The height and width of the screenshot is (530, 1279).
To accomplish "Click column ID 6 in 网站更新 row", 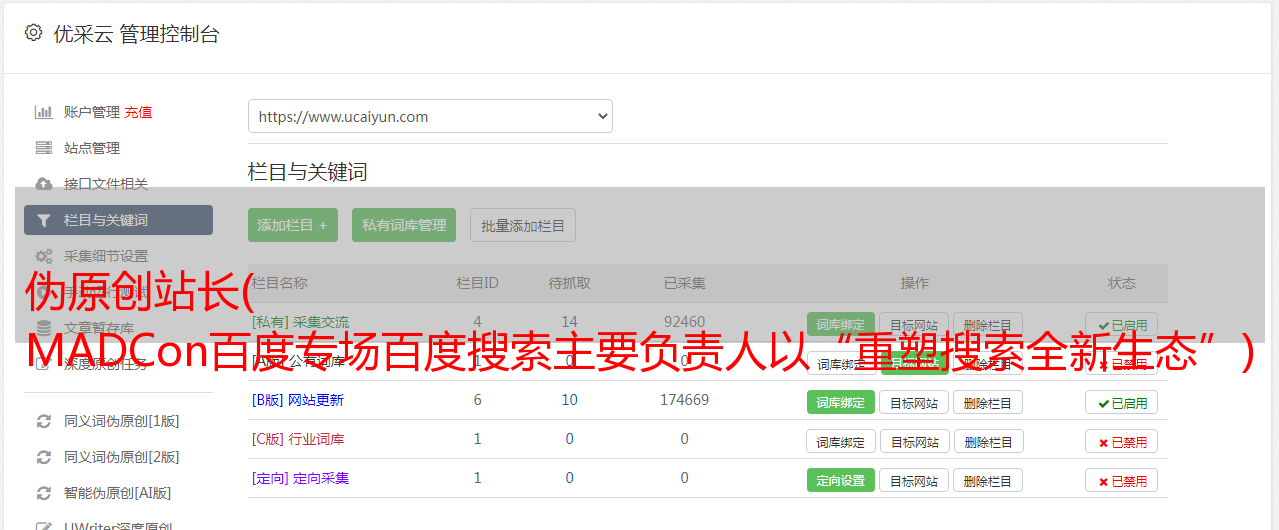I will pyautogui.click(x=477, y=400).
